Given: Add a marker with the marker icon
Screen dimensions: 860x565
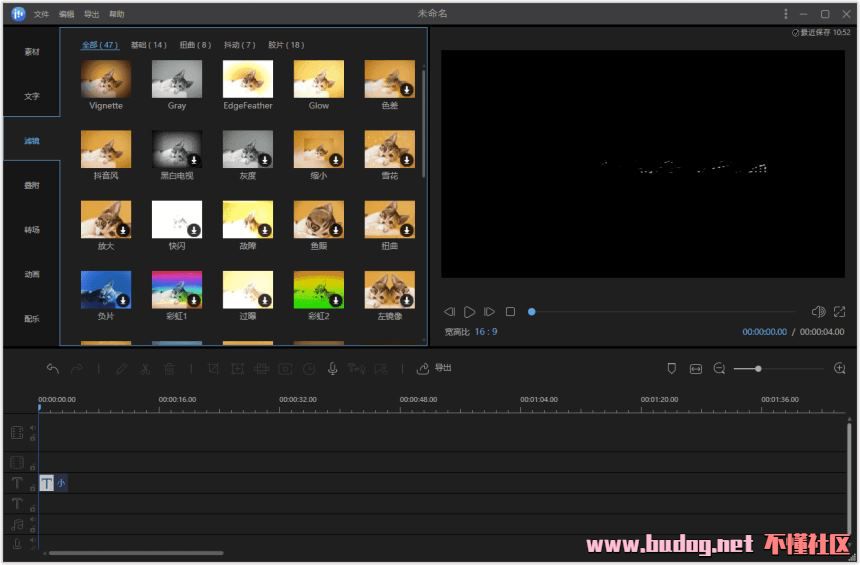Looking at the screenshot, I should click(x=672, y=369).
